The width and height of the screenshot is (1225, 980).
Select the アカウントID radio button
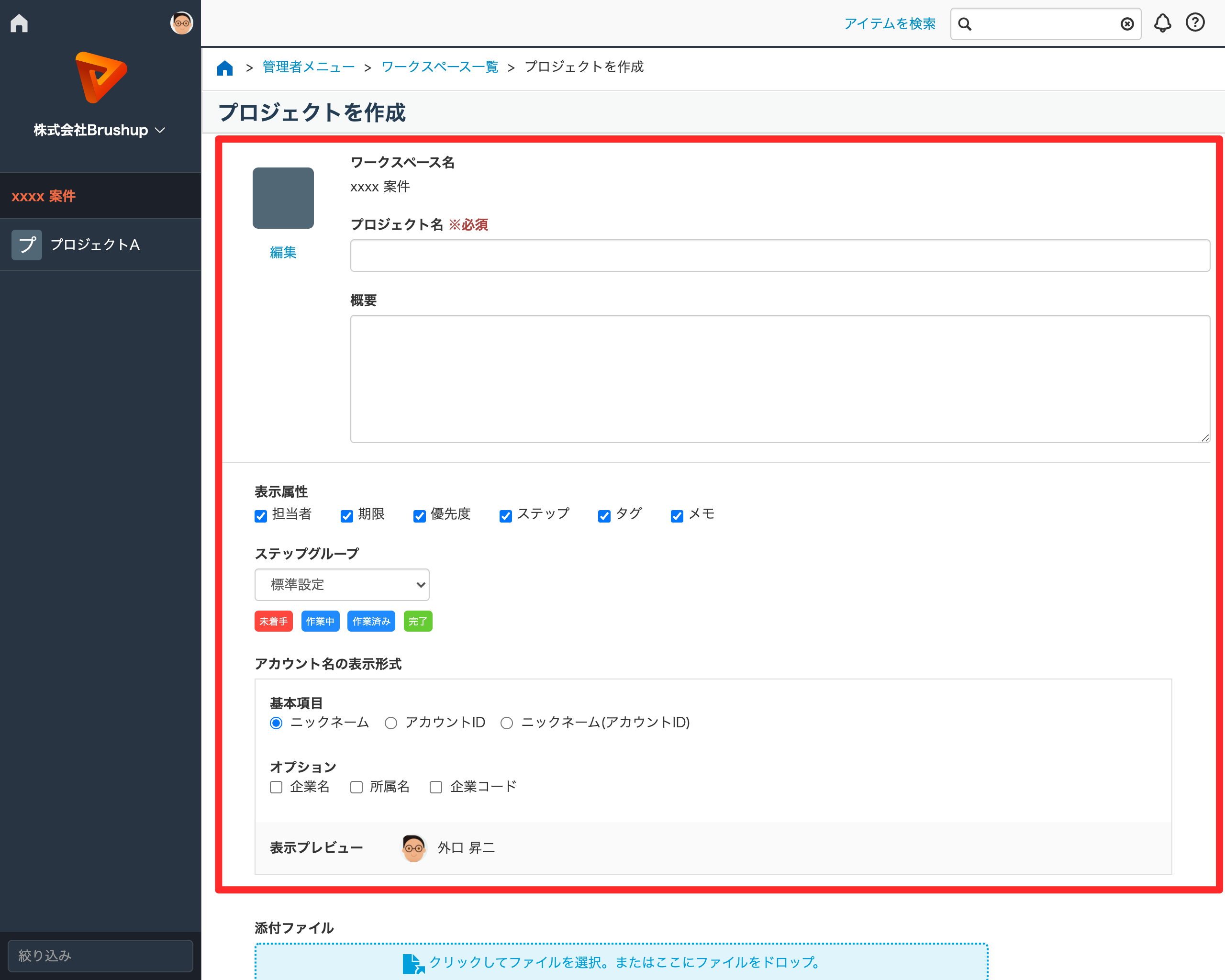[x=391, y=723]
